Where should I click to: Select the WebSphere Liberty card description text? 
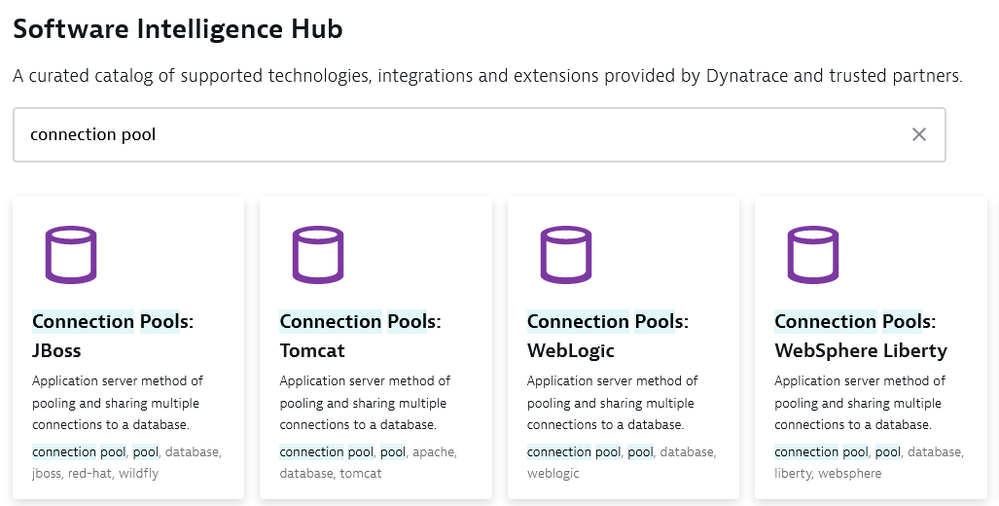pos(860,403)
